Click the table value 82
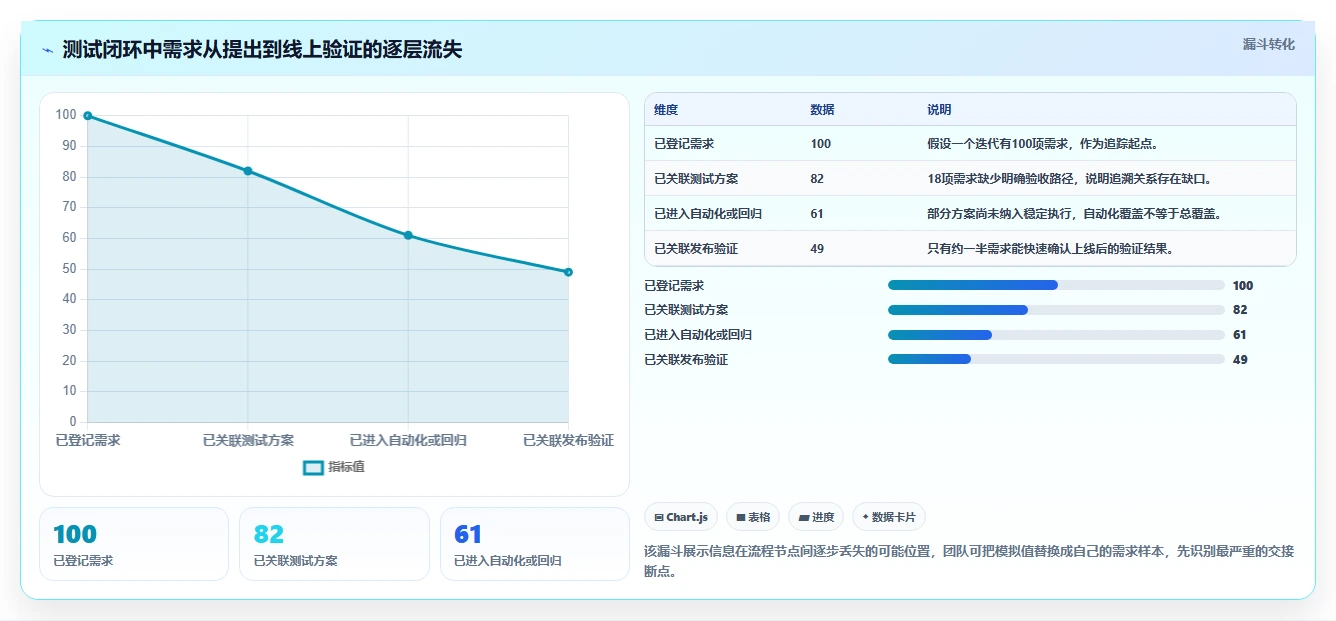This screenshot has width=1336, height=621. (817, 179)
